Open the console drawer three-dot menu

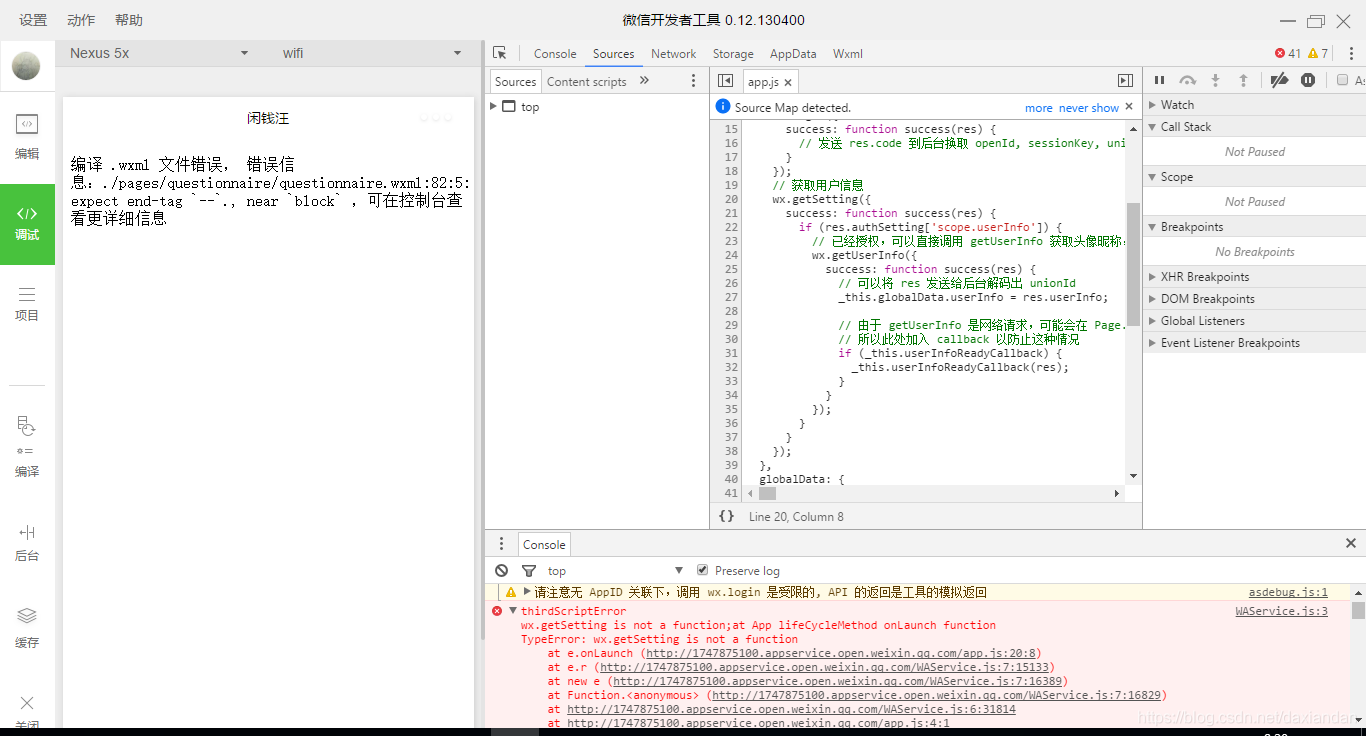[502, 544]
